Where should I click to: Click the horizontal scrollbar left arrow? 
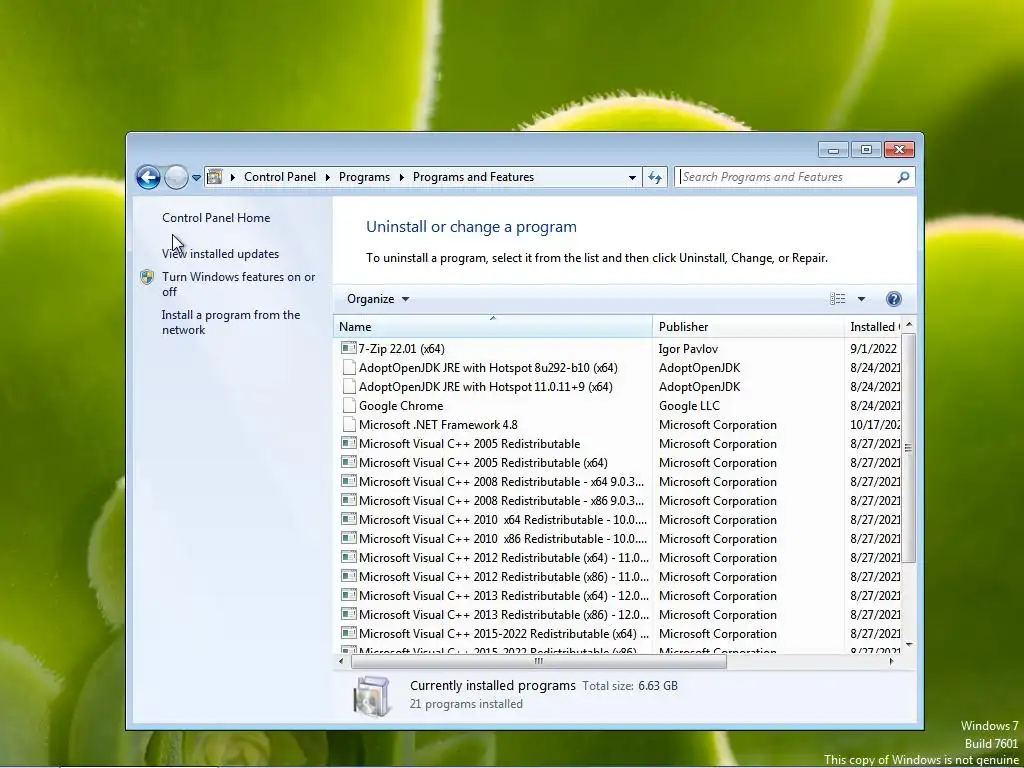point(340,662)
